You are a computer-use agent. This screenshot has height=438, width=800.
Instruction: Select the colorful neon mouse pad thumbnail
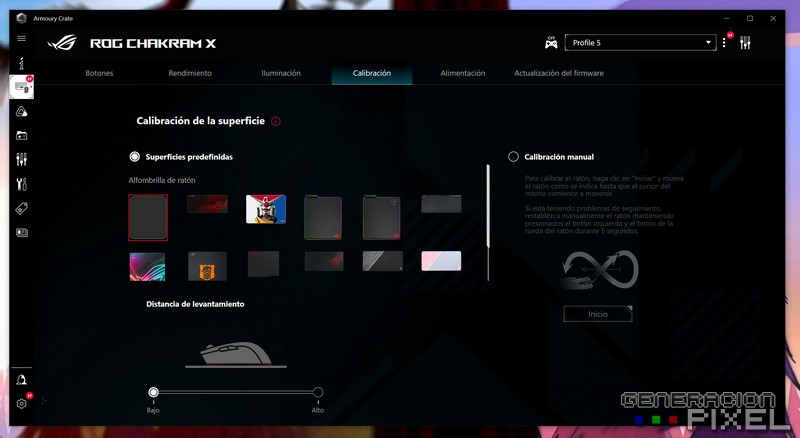147,266
